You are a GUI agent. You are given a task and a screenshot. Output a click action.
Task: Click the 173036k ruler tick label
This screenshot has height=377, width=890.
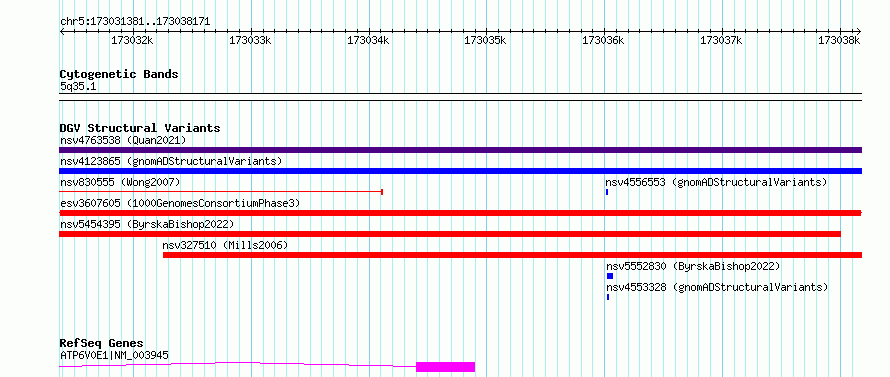click(604, 41)
